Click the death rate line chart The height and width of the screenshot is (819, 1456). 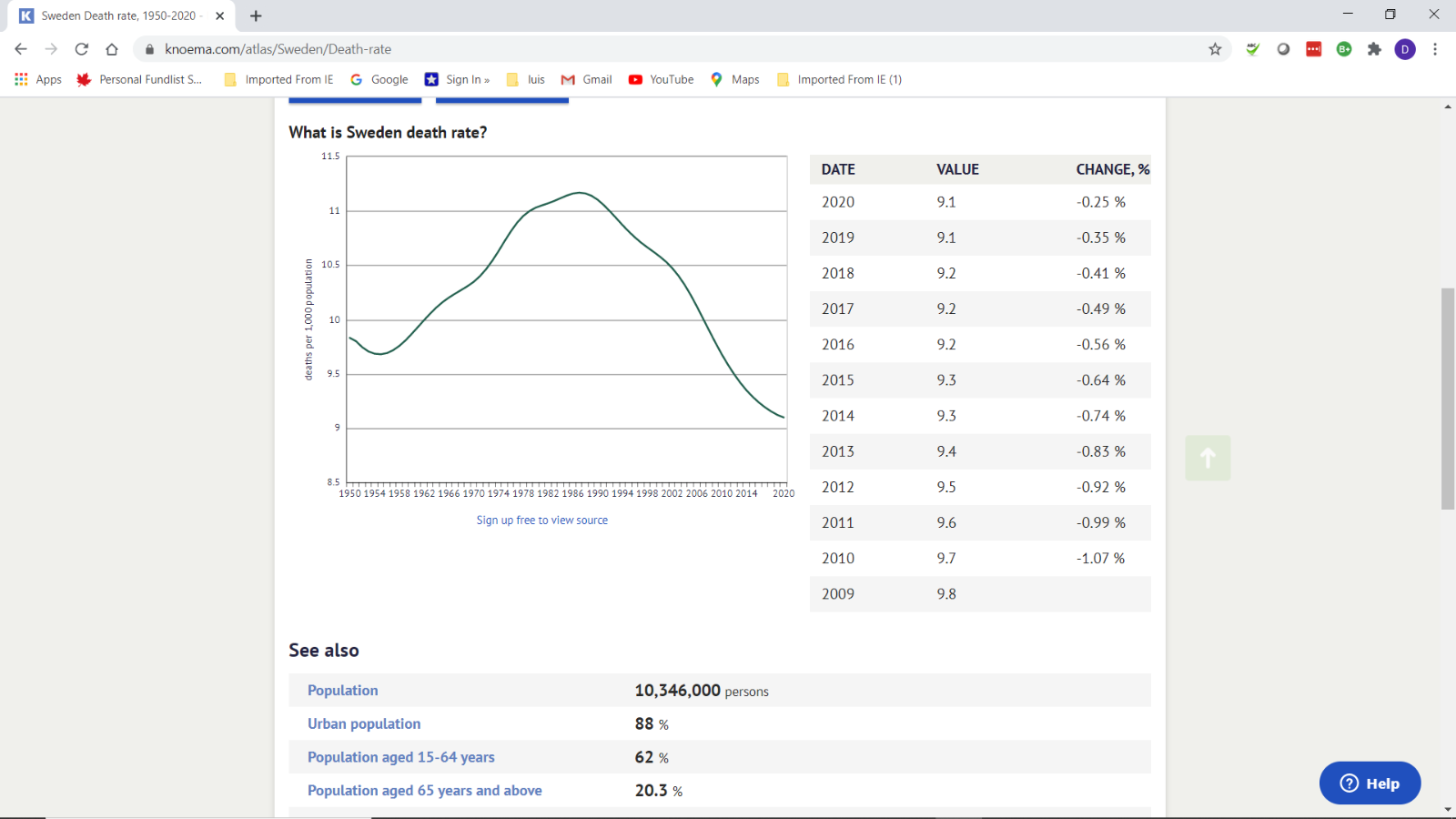pyautogui.click(x=566, y=319)
